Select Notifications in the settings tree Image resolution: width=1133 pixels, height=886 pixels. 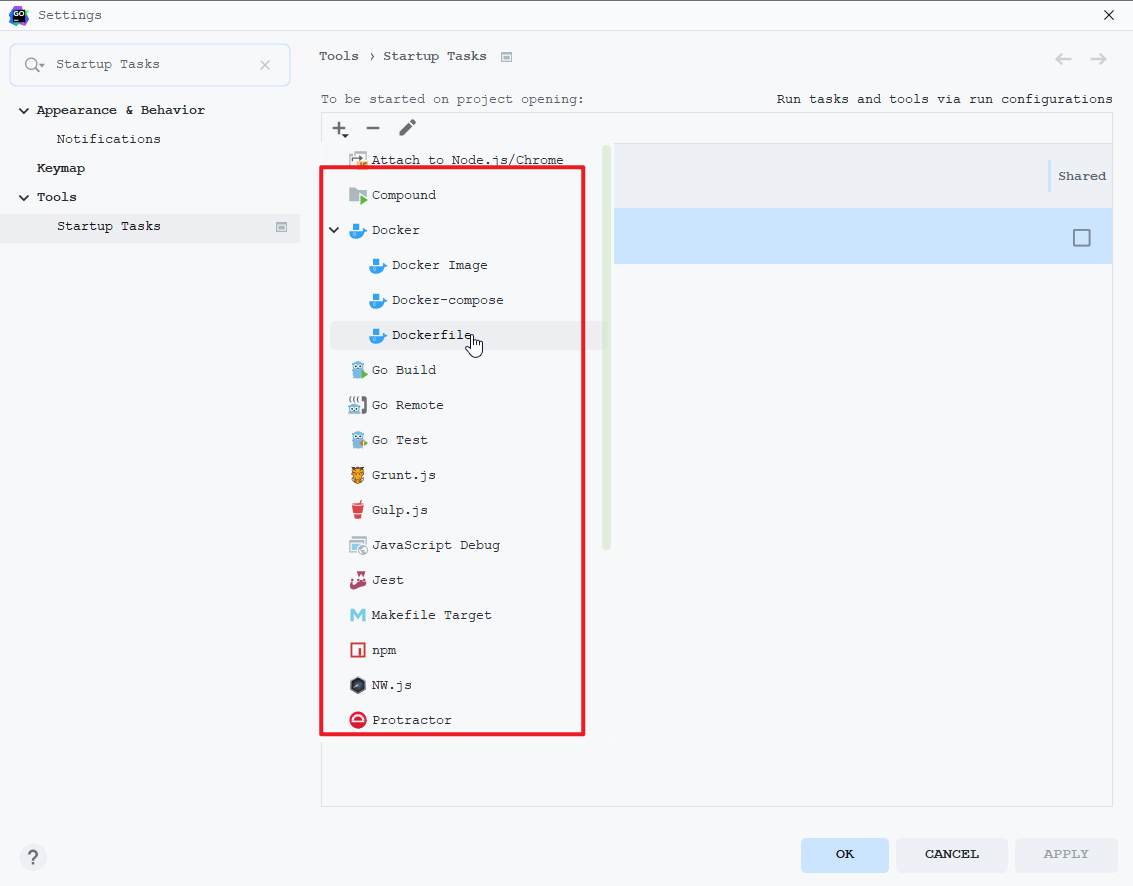click(108, 139)
